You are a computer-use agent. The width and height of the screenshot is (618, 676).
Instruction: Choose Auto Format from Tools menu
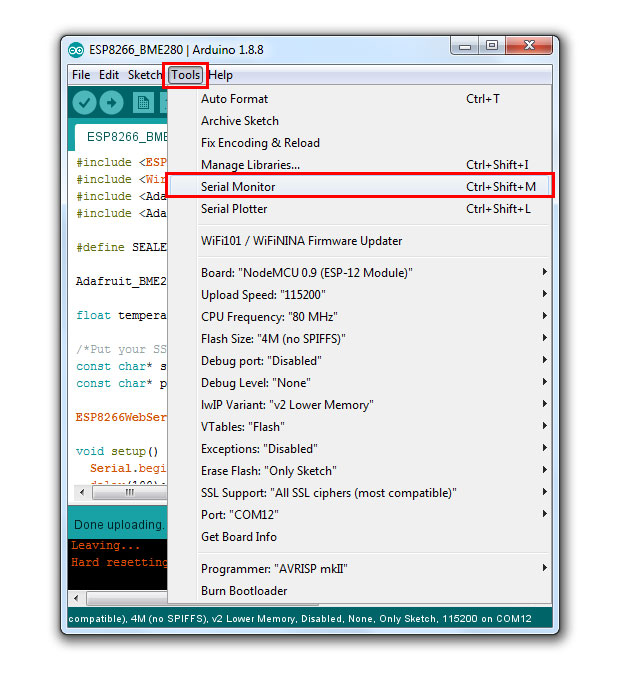click(x=359, y=99)
